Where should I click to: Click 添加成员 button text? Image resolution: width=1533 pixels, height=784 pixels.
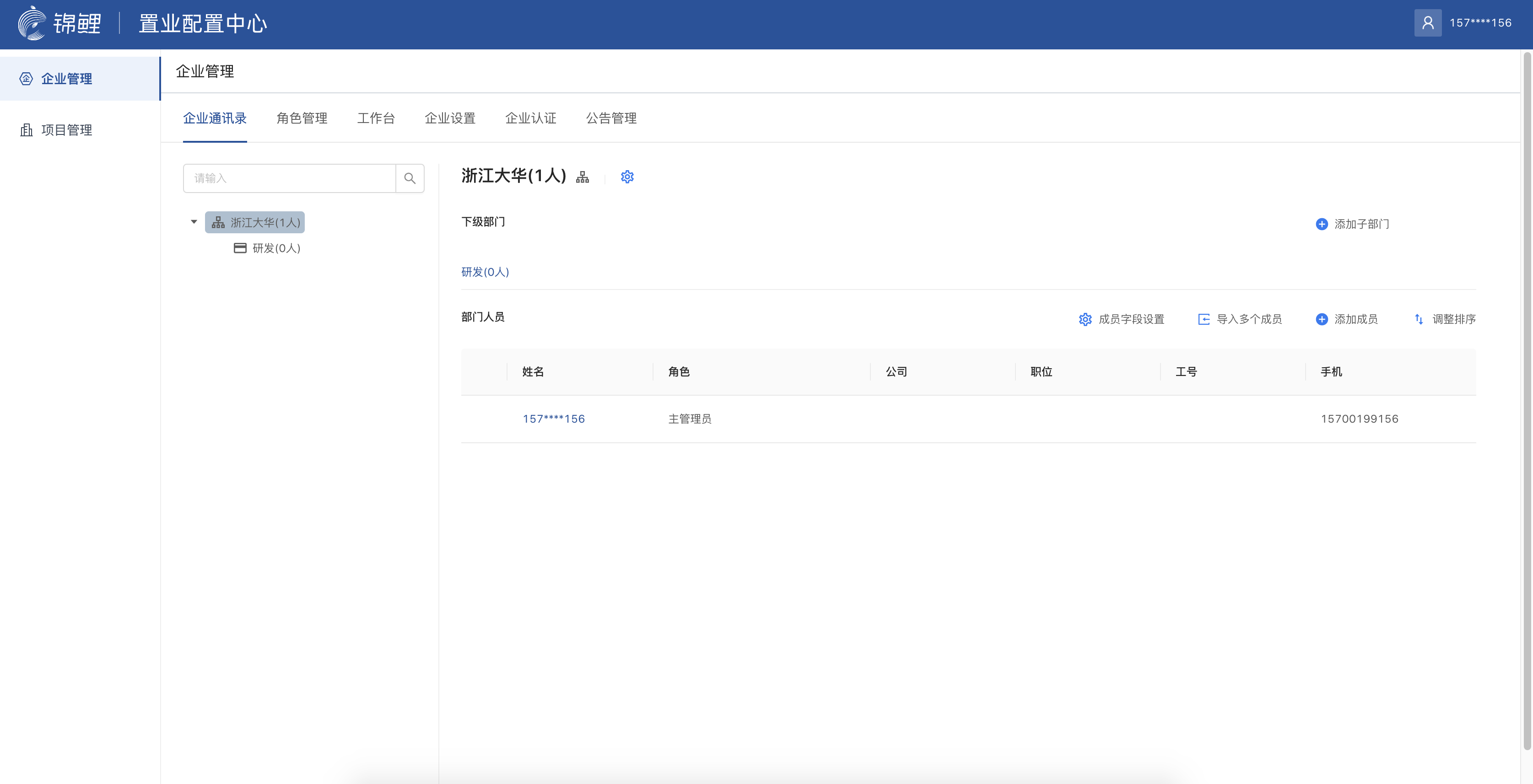click(1355, 319)
